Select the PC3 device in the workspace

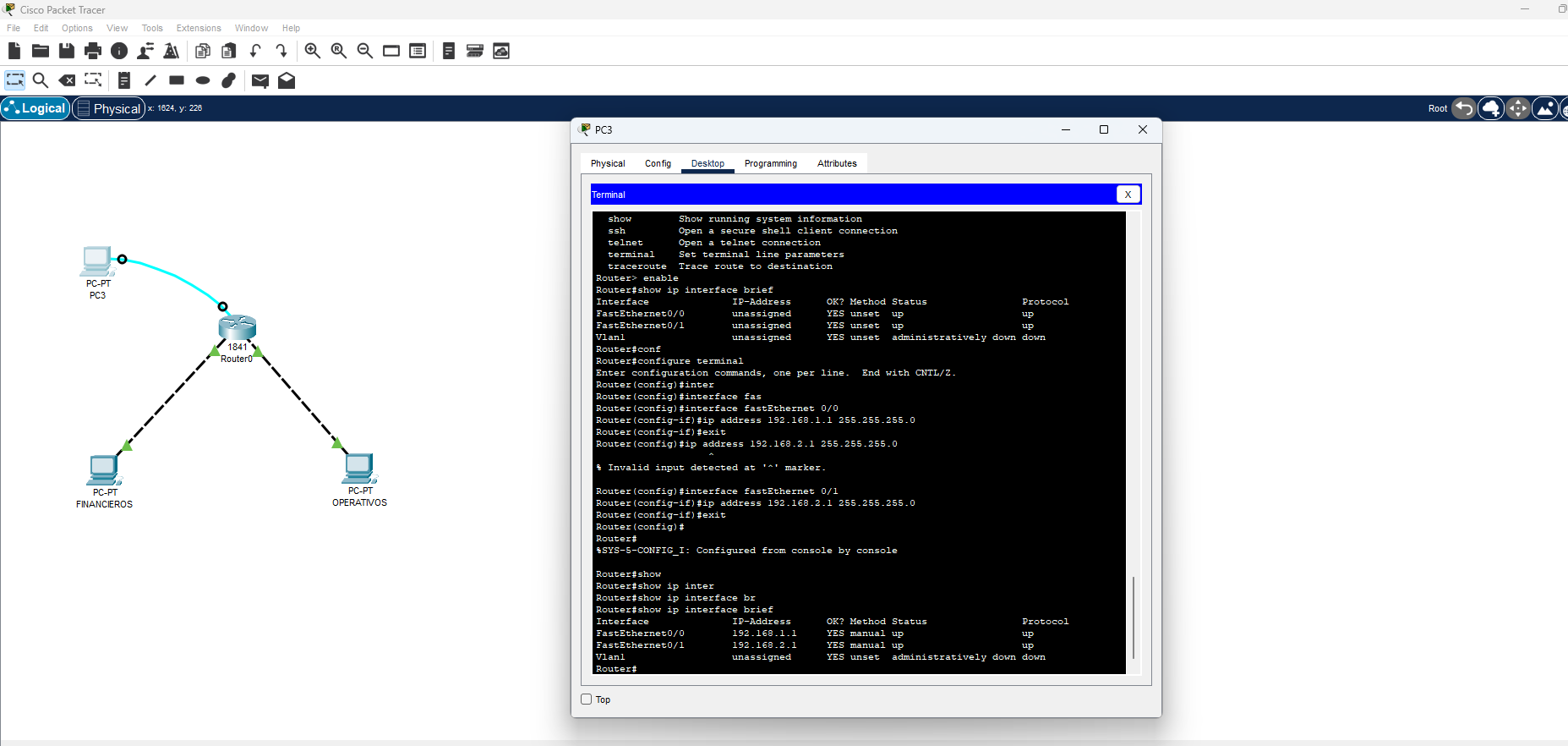pos(97,262)
